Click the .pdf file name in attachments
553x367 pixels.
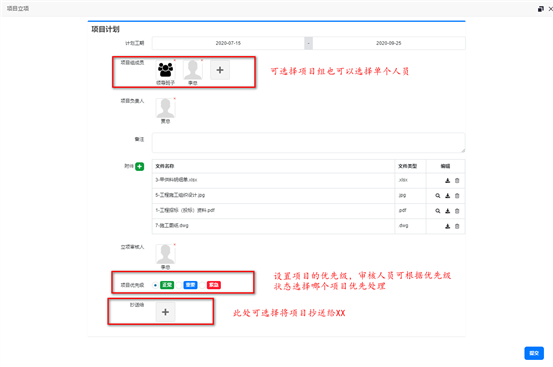click(185, 210)
